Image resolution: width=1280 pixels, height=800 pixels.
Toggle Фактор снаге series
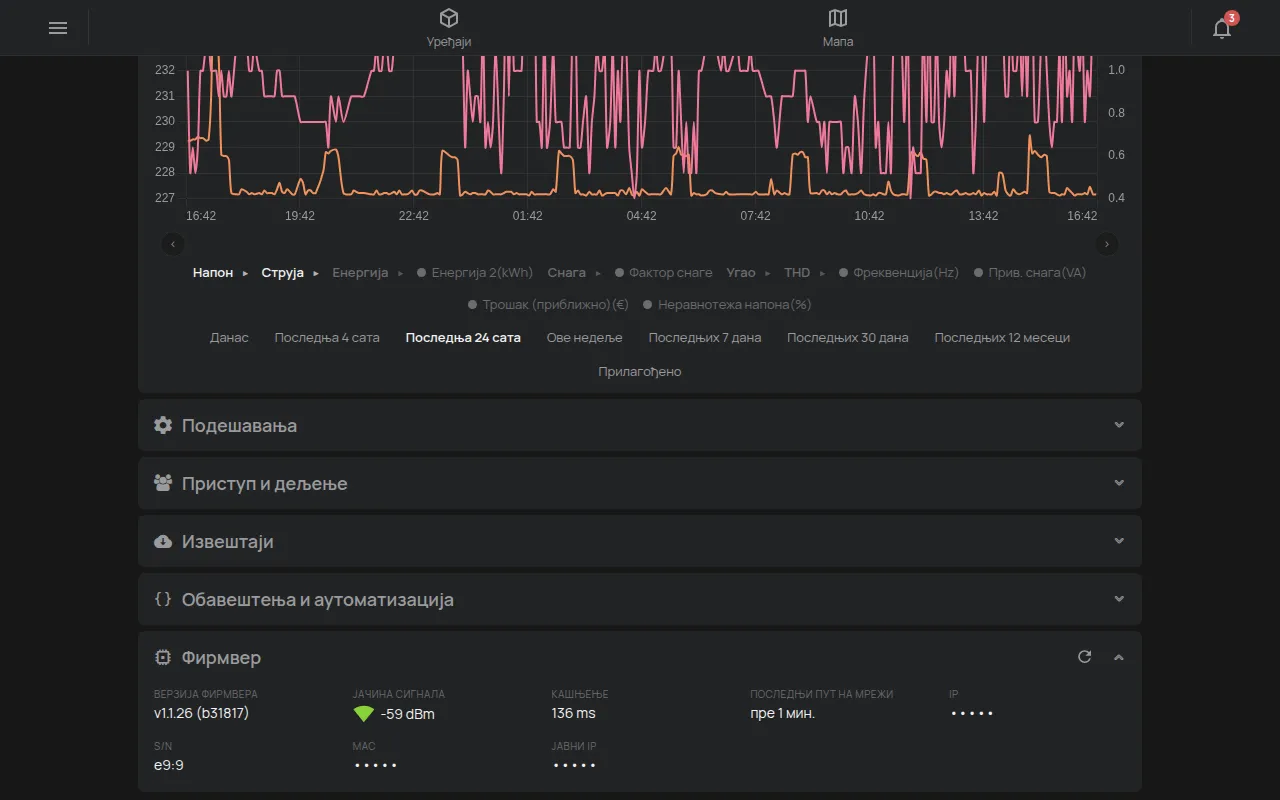(664, 272)
